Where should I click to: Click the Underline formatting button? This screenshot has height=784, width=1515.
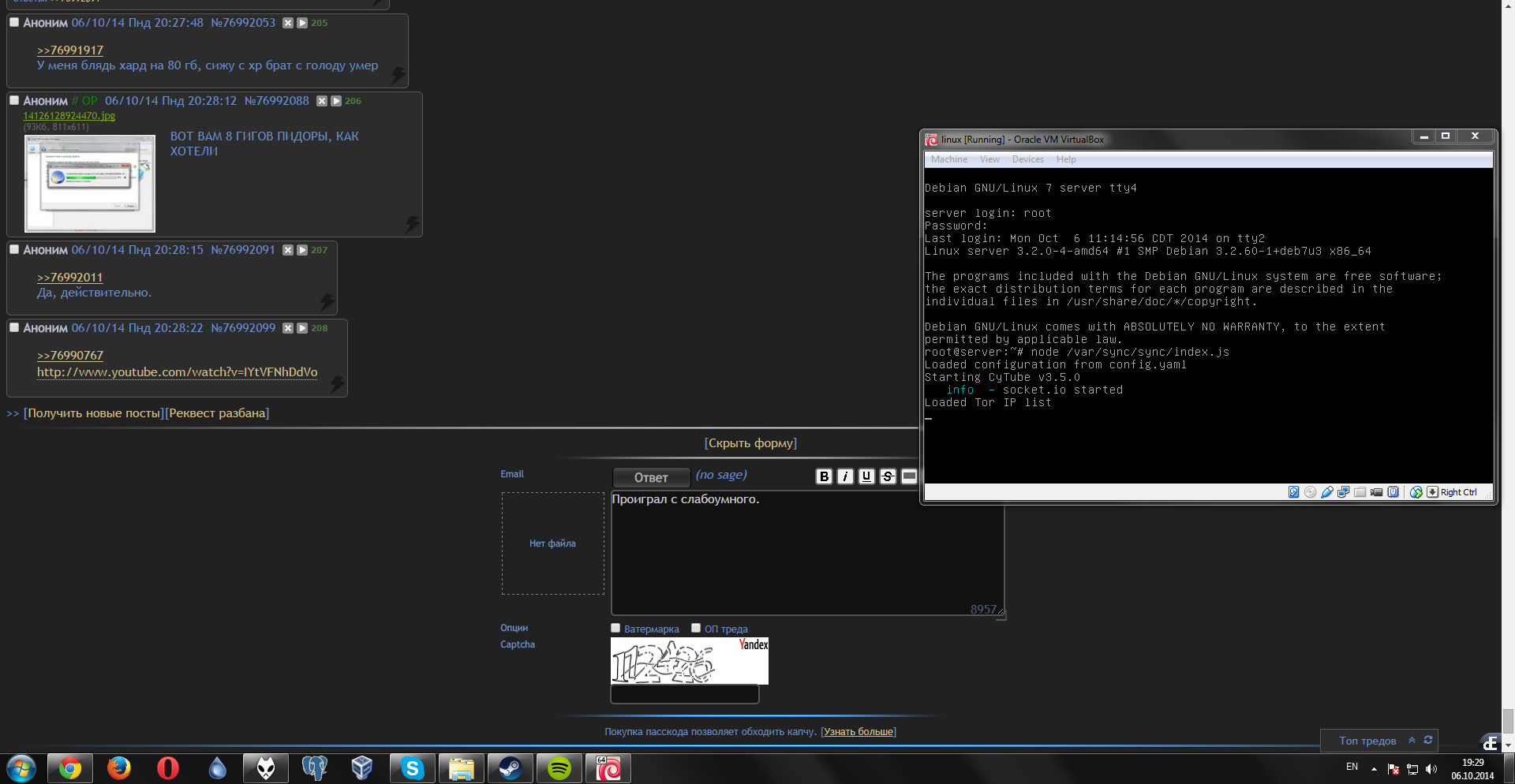click(x=866, y=476)
